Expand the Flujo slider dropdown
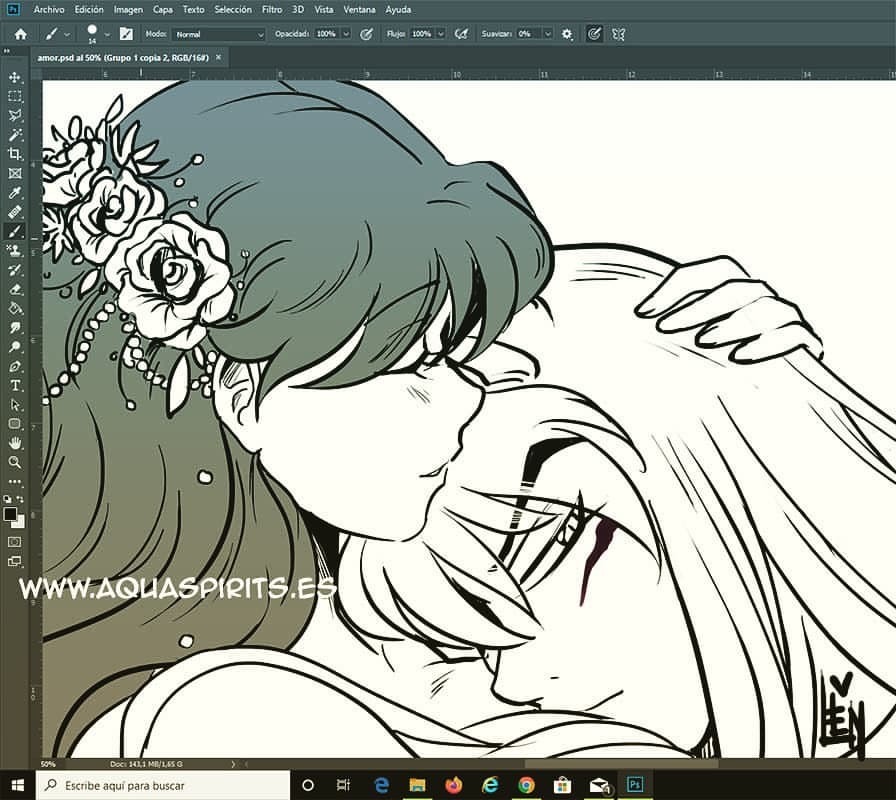 [441, 34]
